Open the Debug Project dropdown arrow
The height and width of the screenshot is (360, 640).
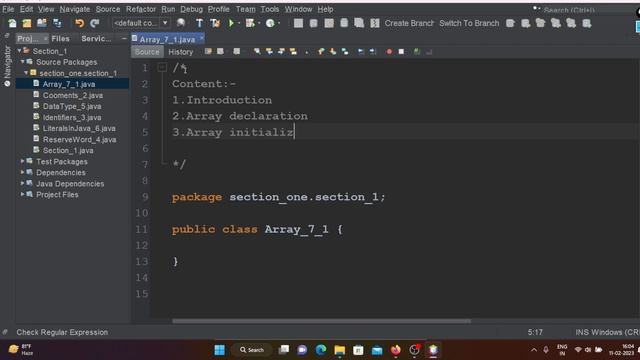(x=259, y=23)
